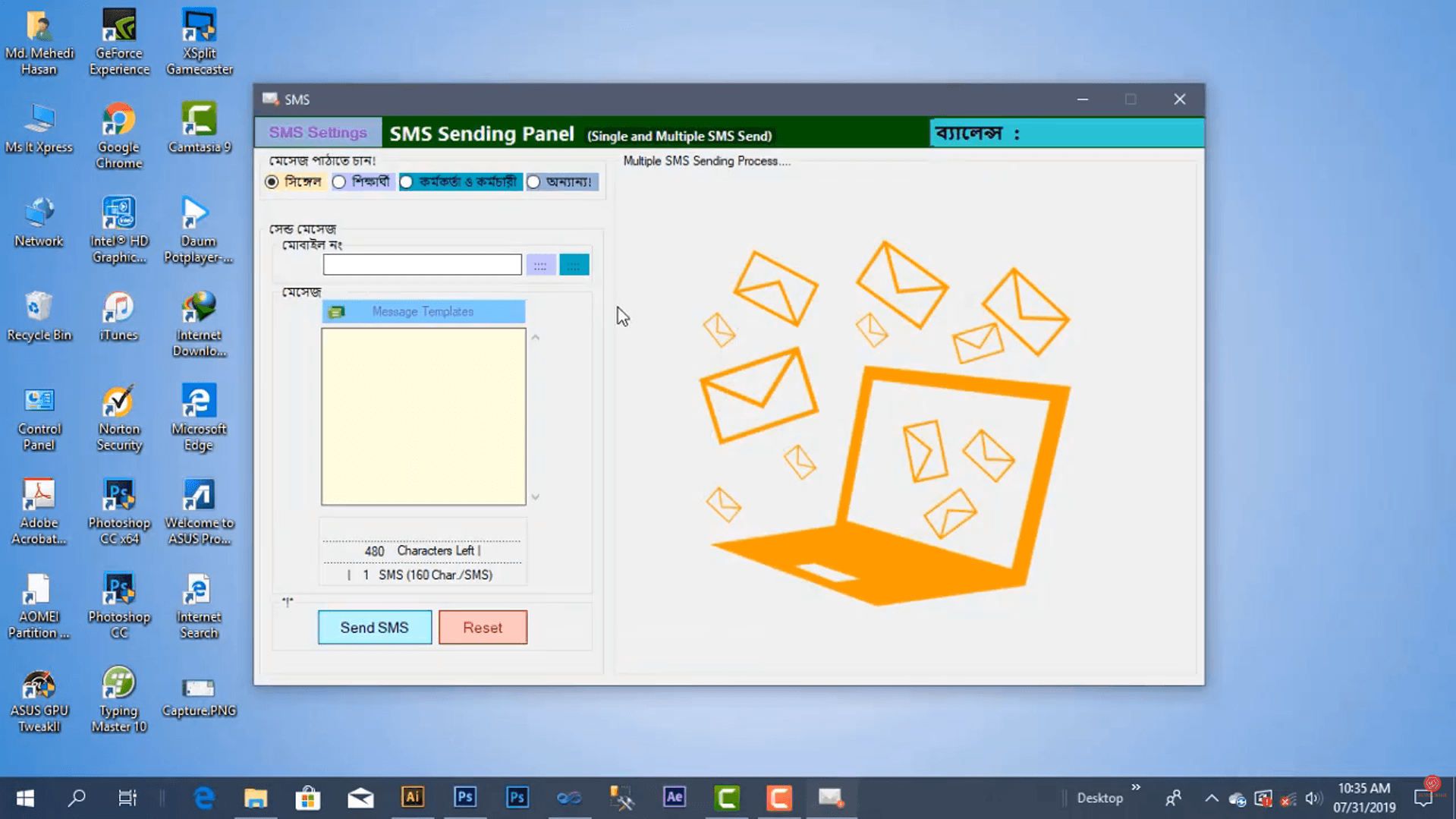Click the purple dotted button beside mobile field
This screenshot has width=1456, height=819.
(x=540, y=265)
